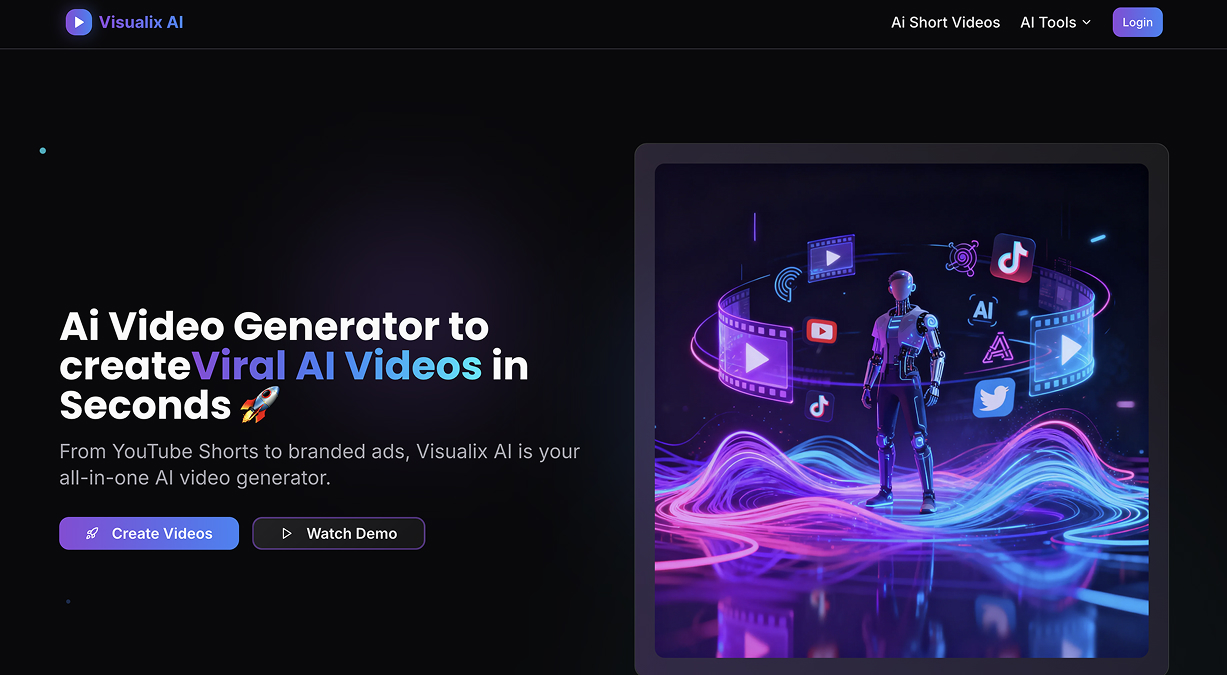
Task: Expand the AI Tools dropdown chevron
Action: coord(1087,22)
